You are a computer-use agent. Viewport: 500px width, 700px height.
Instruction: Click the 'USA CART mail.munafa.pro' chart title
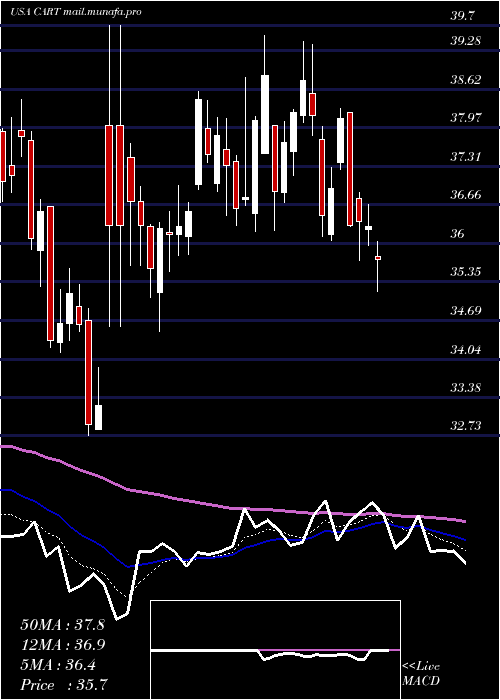[x=76, y=12]
